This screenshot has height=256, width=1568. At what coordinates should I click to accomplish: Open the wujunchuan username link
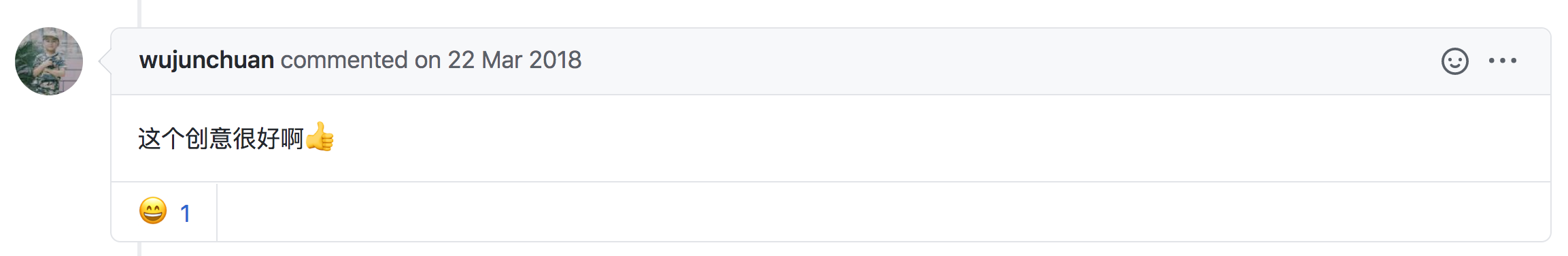207,61
